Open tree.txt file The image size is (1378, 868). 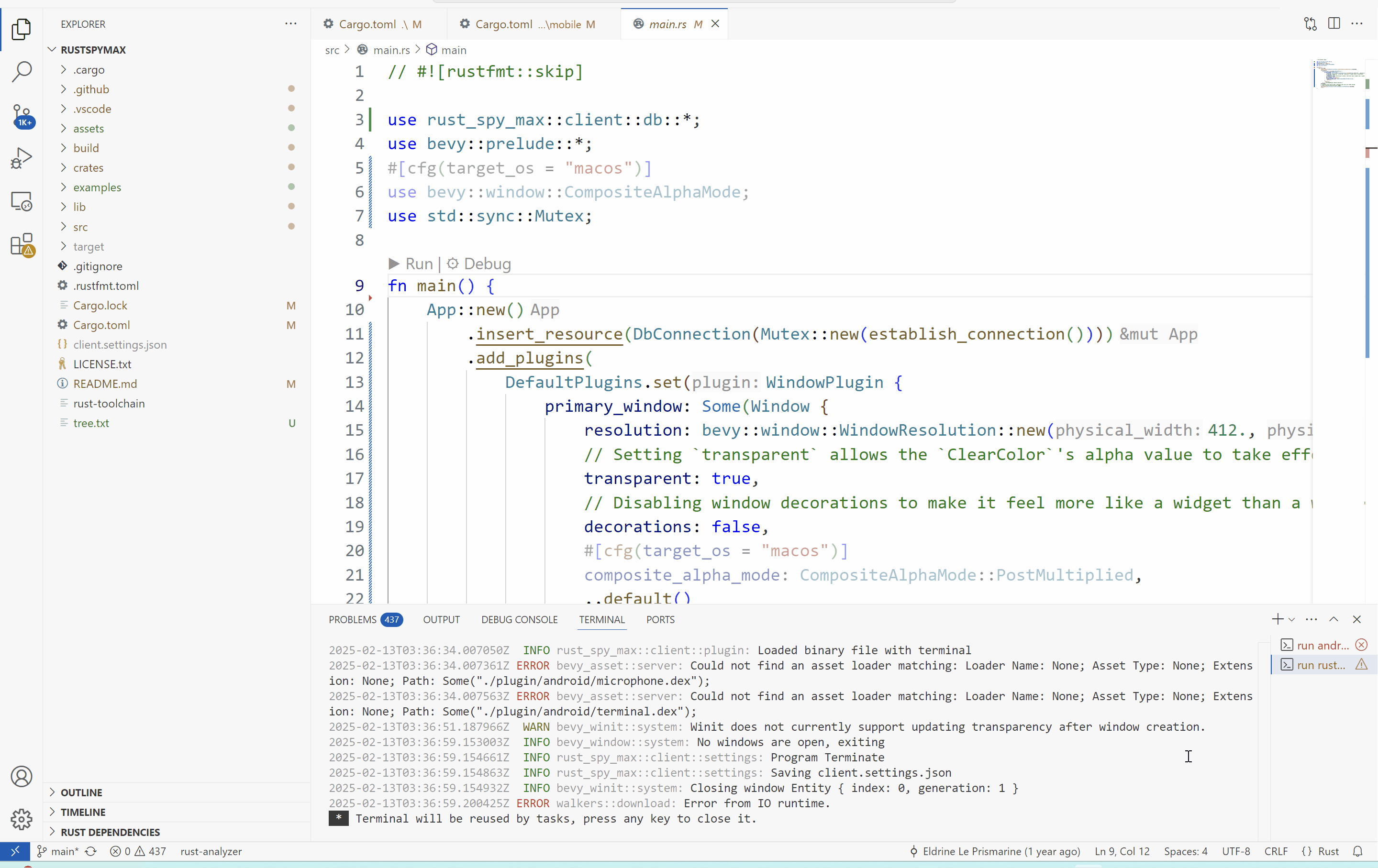178,423
